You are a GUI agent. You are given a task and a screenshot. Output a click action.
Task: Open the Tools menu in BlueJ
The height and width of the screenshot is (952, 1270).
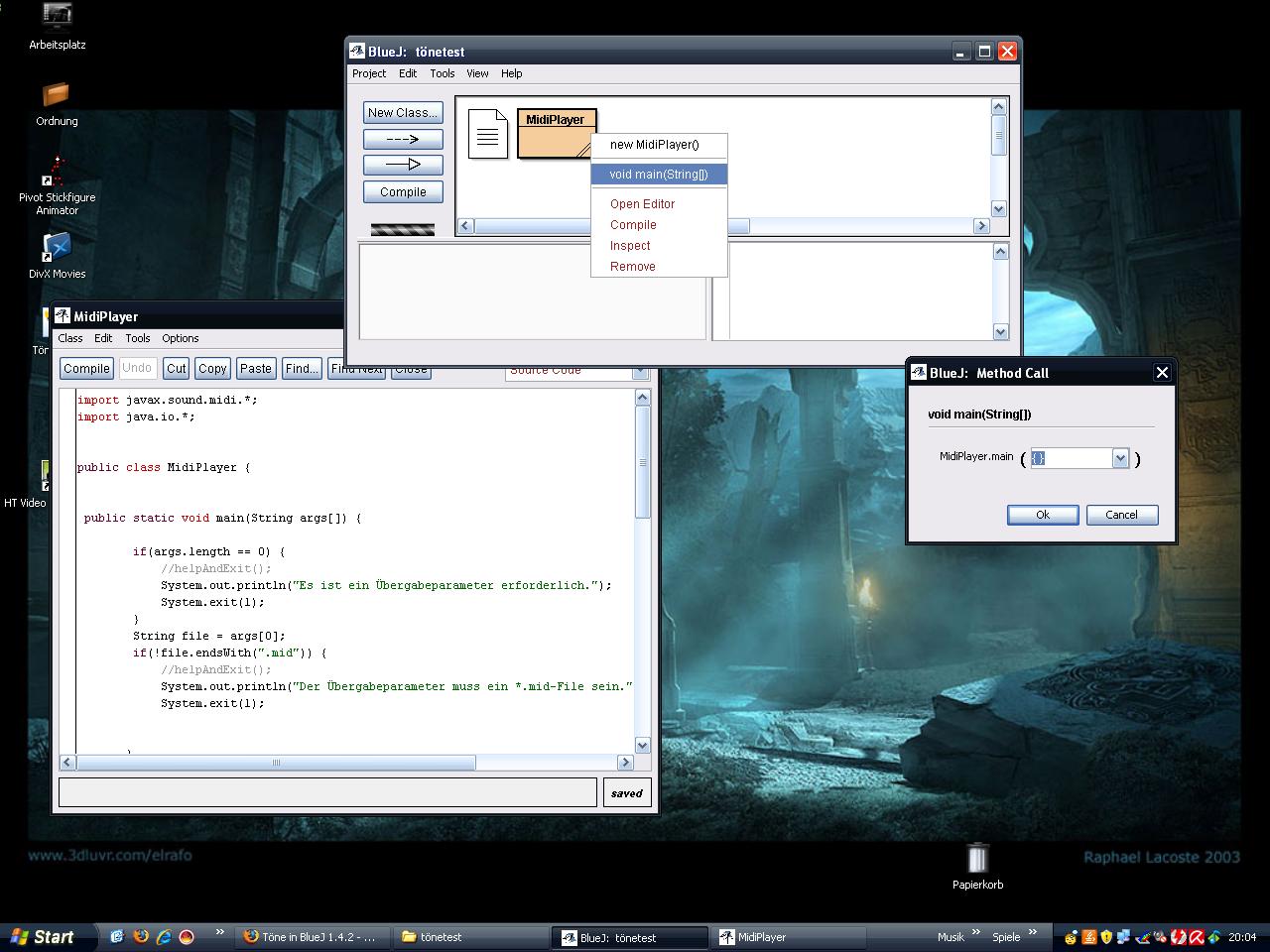(x=442, y=73)
